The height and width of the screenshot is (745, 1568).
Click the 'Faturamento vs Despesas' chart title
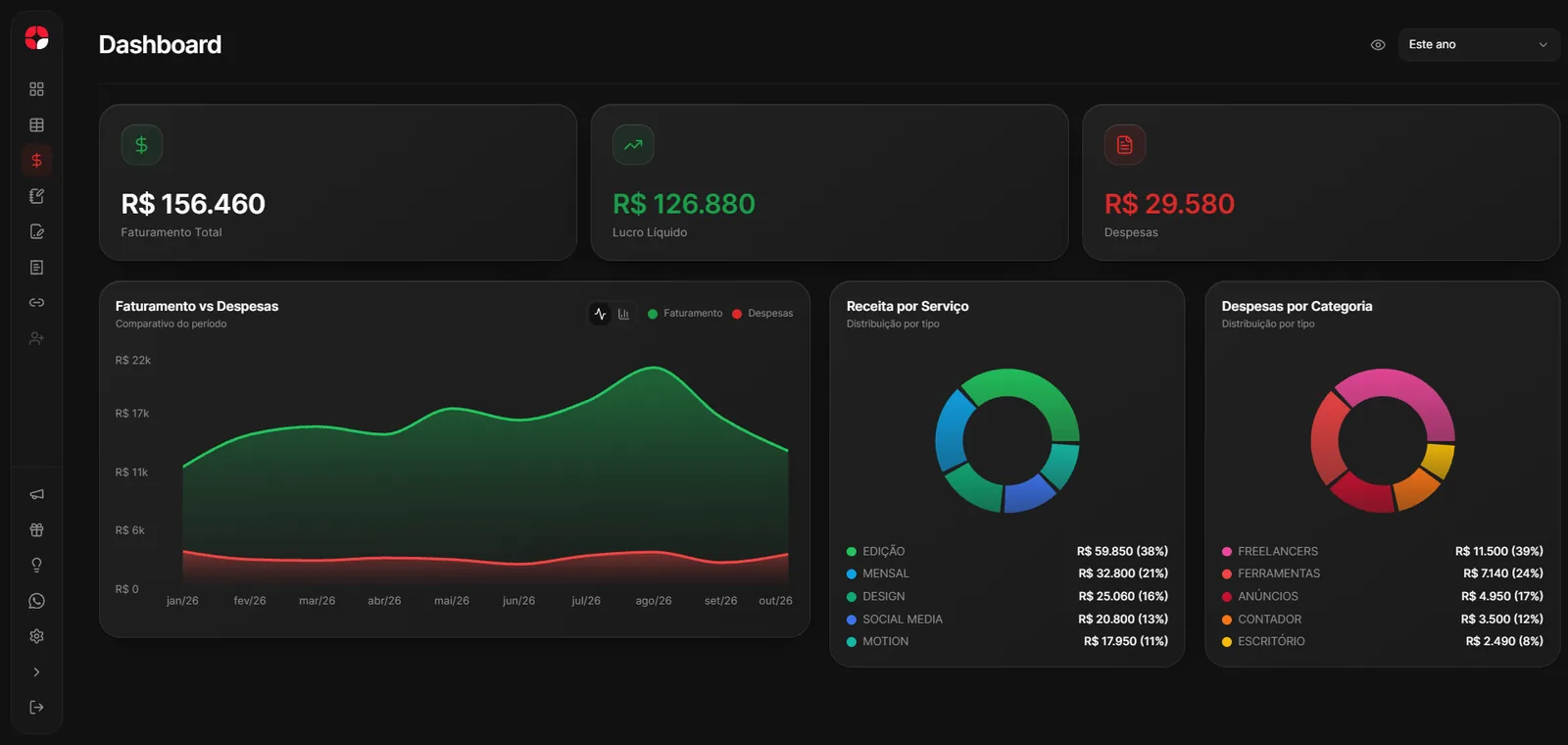click(x=197, y=306)
